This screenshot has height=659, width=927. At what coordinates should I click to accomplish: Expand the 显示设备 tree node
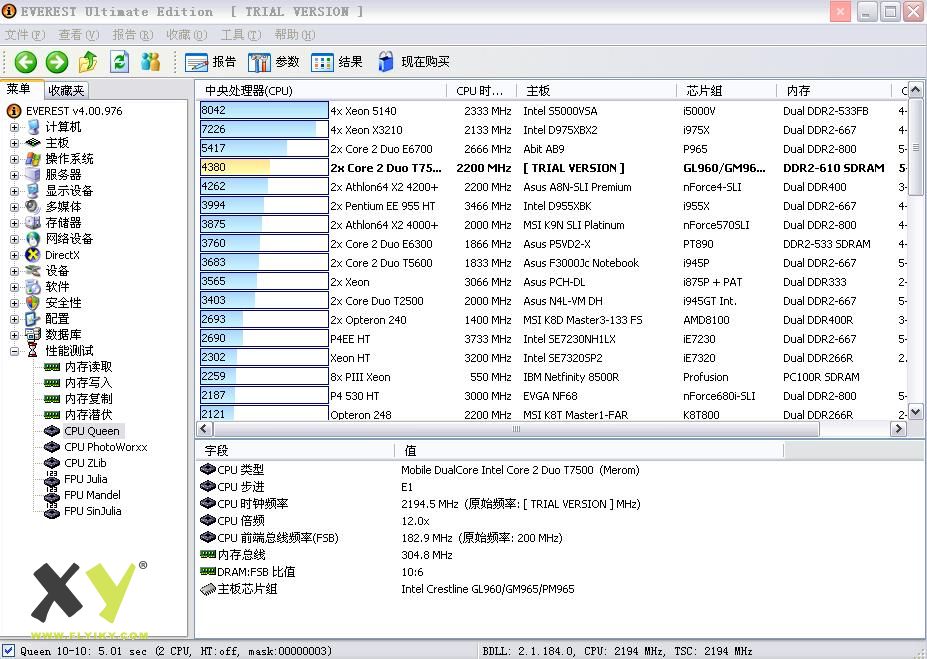coord(14,191)
